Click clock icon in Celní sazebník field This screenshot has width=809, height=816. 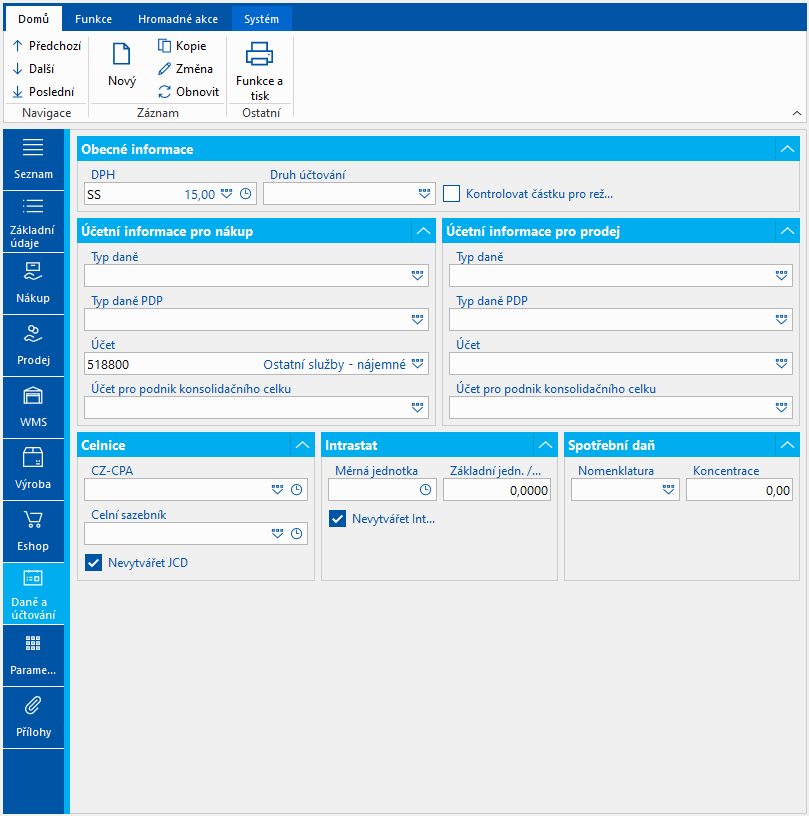point(297,534)
